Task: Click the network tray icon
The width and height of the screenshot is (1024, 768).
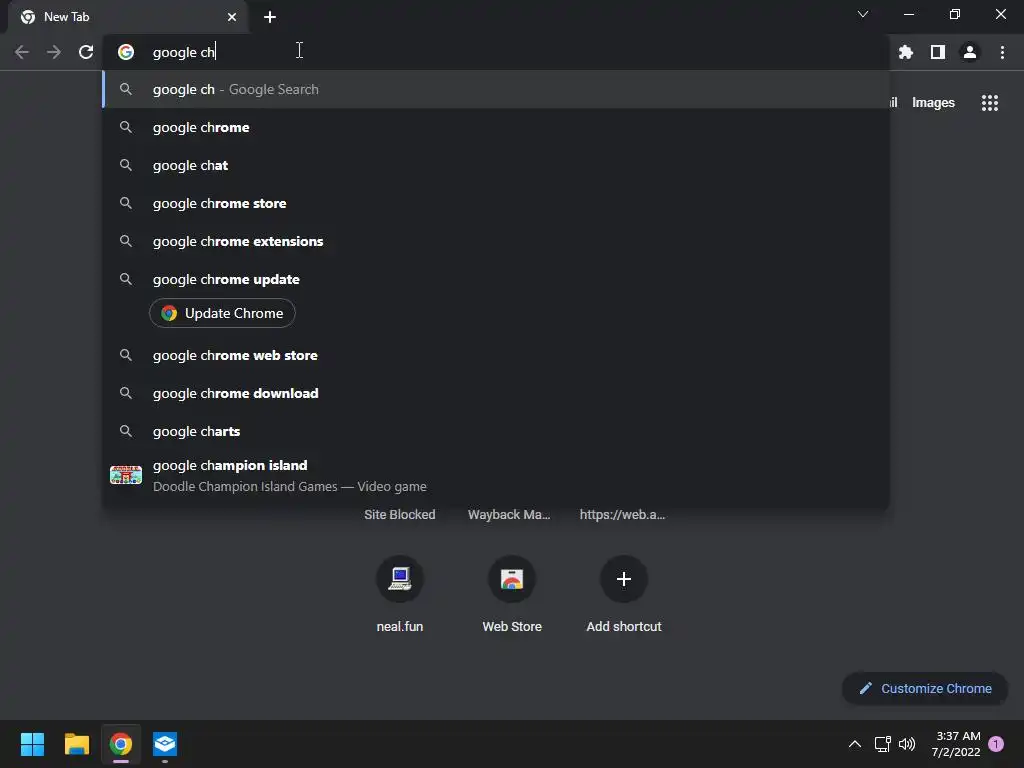Action: click(x=882, y=744)
